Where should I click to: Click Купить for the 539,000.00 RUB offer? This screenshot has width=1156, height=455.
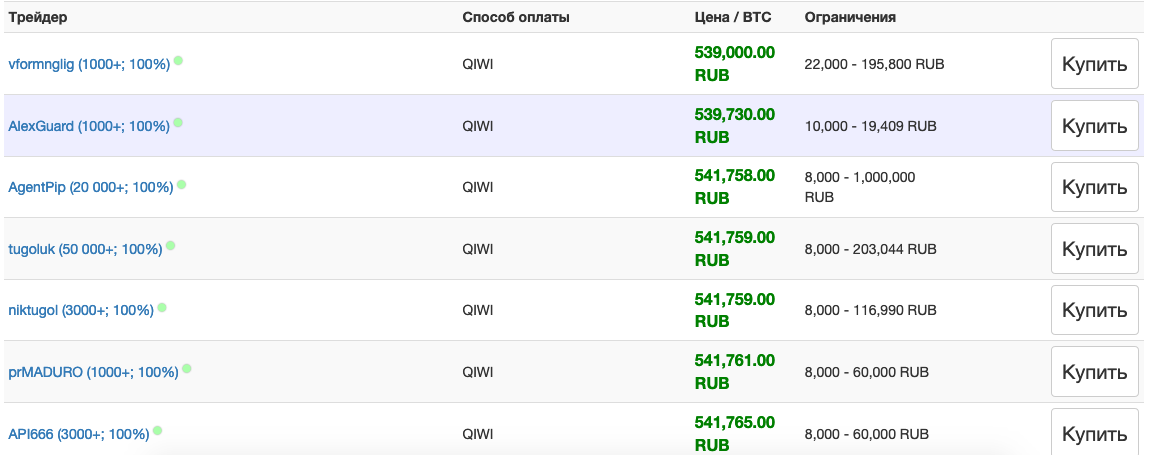[1094, 64]
